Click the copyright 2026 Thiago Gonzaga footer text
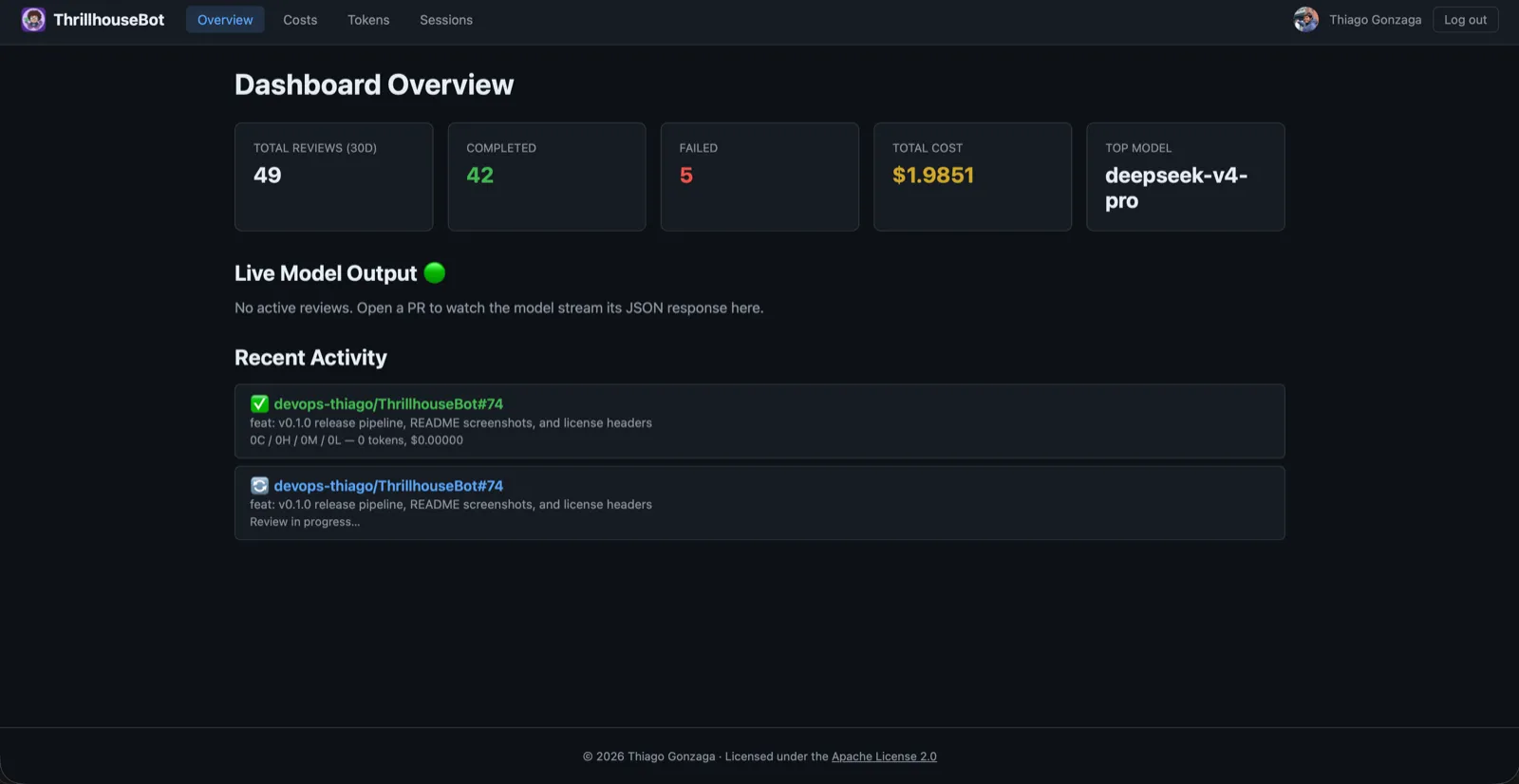This screenshot has width=1519, height=784. pyautogui.click(x=649, y=756)
